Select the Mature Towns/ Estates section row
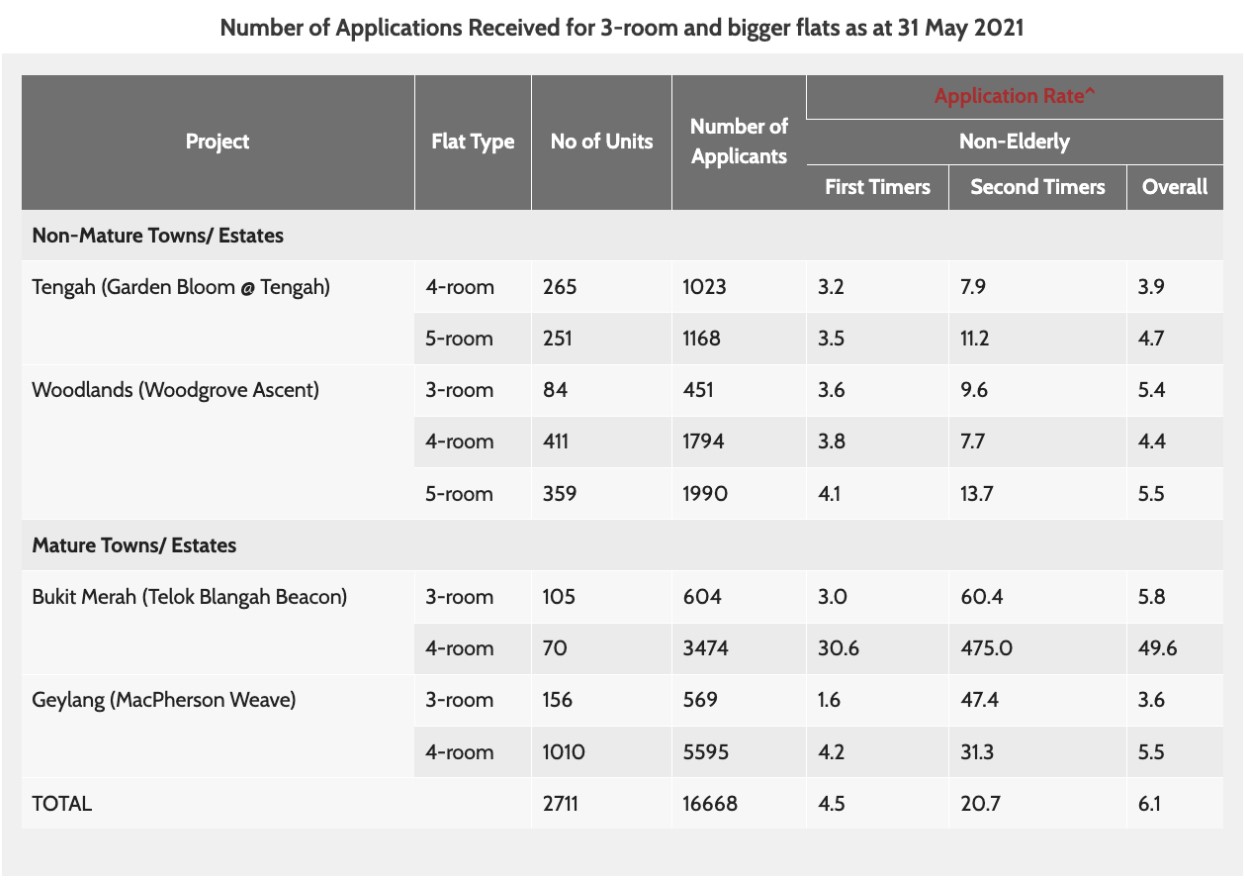 (134, 546)
